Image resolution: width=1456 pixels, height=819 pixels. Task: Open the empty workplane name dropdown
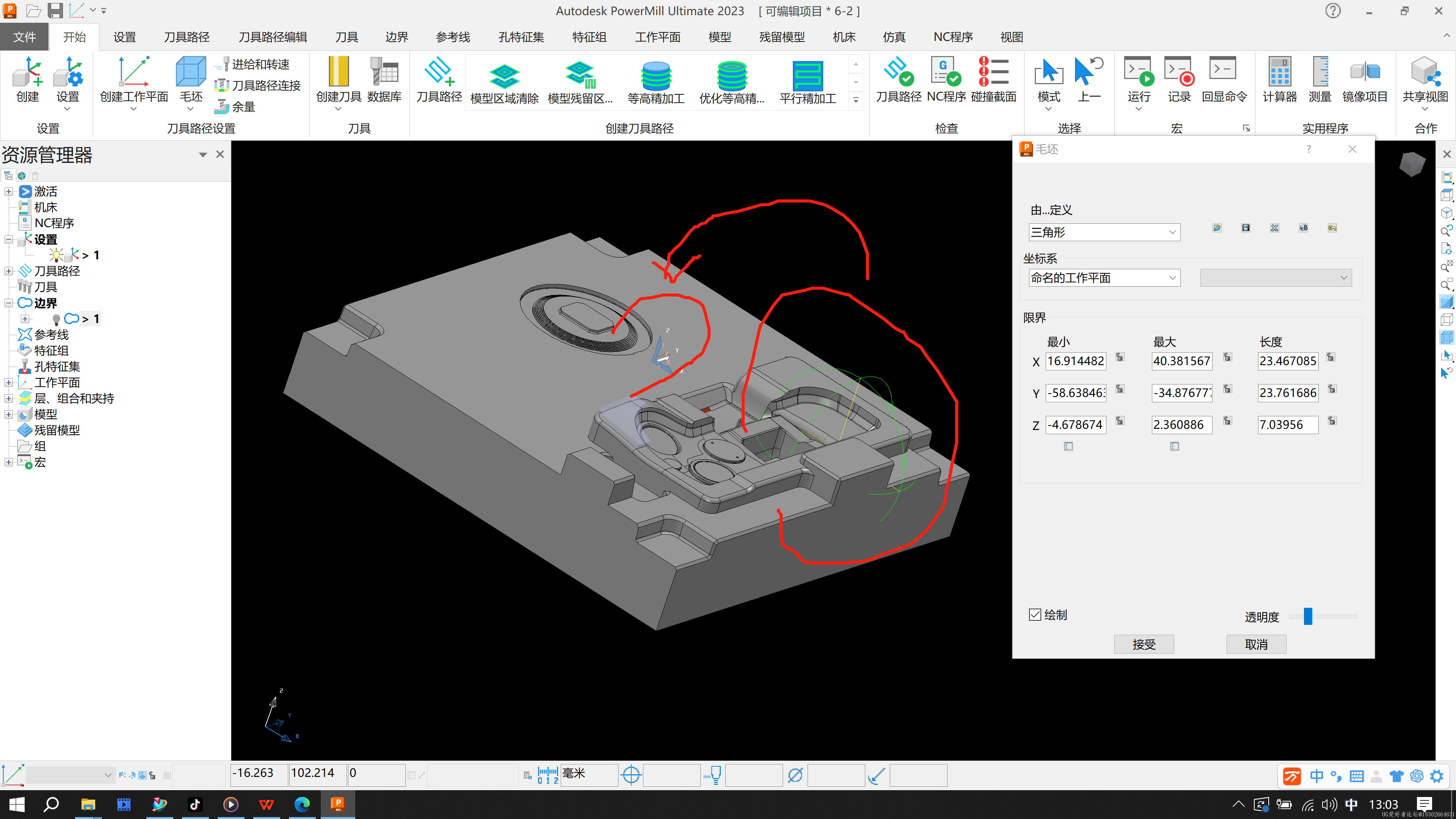point(1276,278)
